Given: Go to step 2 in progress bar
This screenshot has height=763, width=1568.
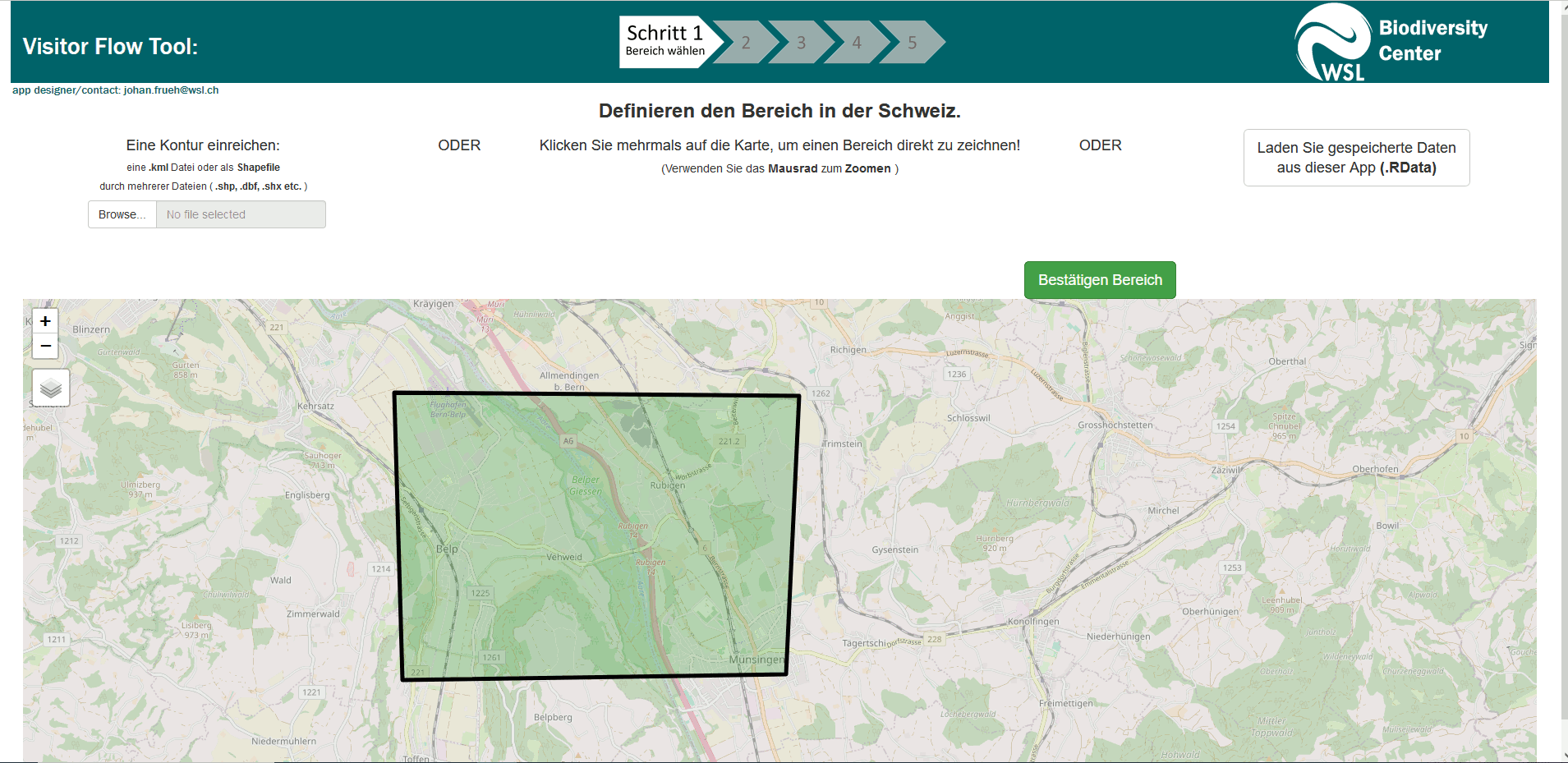Looking at the screenshot, I should coord(745,43).
